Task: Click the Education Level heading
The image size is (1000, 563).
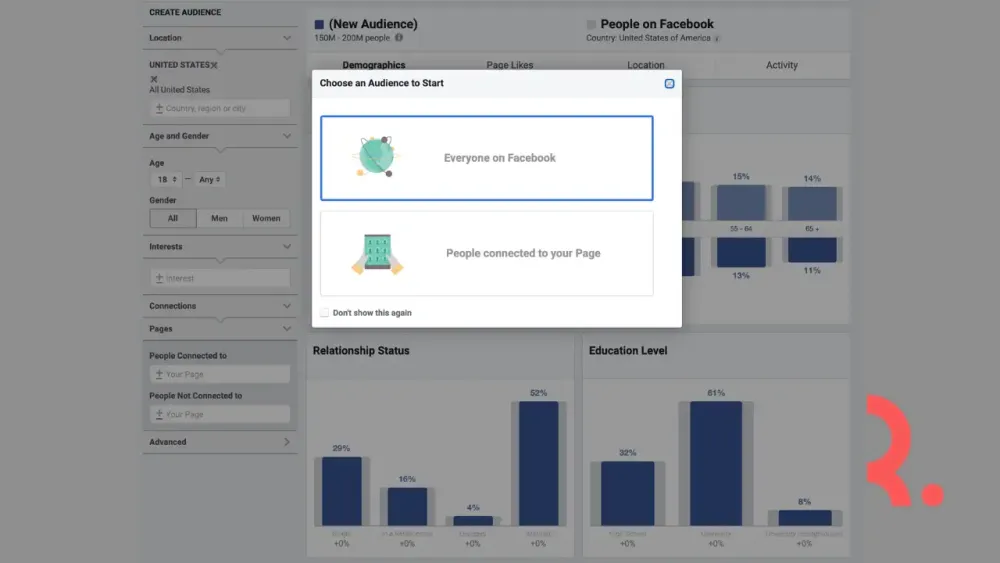Action: pyautogui.click(x=628, y=351)
